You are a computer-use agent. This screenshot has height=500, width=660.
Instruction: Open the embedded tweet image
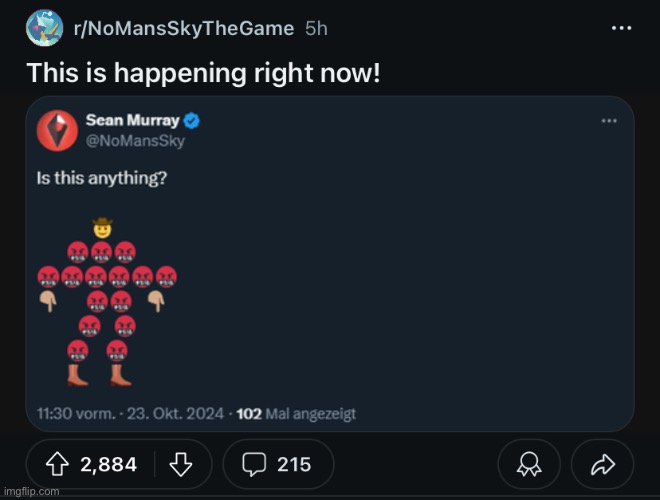330,264
